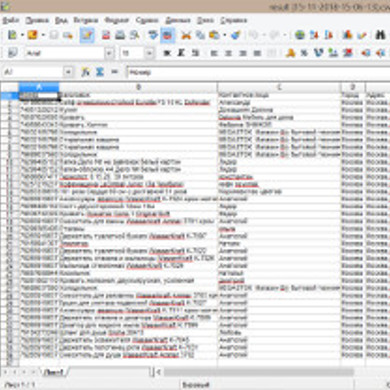
Task: Select column A header
Action: (x=39, y=87)
